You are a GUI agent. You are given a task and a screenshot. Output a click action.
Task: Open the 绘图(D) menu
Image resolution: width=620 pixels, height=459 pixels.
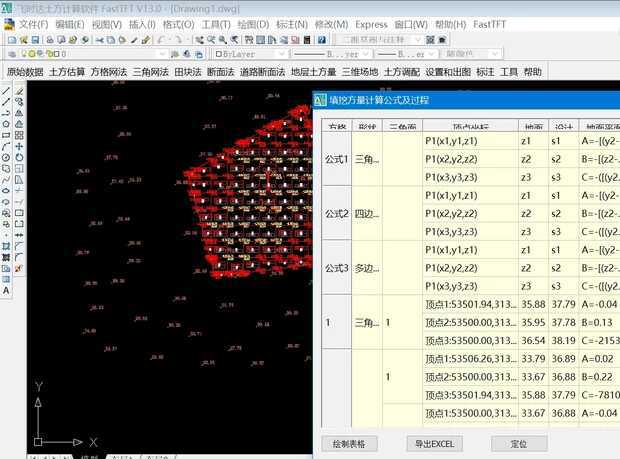coord(253,25)
